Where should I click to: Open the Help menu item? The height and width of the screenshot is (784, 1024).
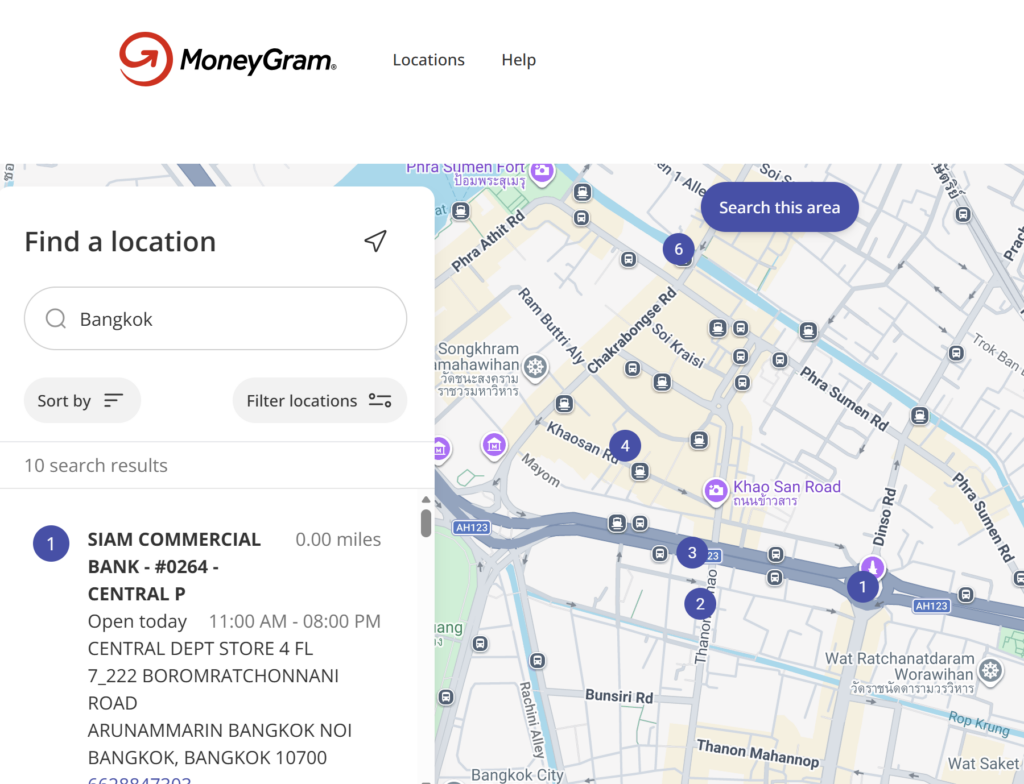pyautogui.click(x=518, y=60)
